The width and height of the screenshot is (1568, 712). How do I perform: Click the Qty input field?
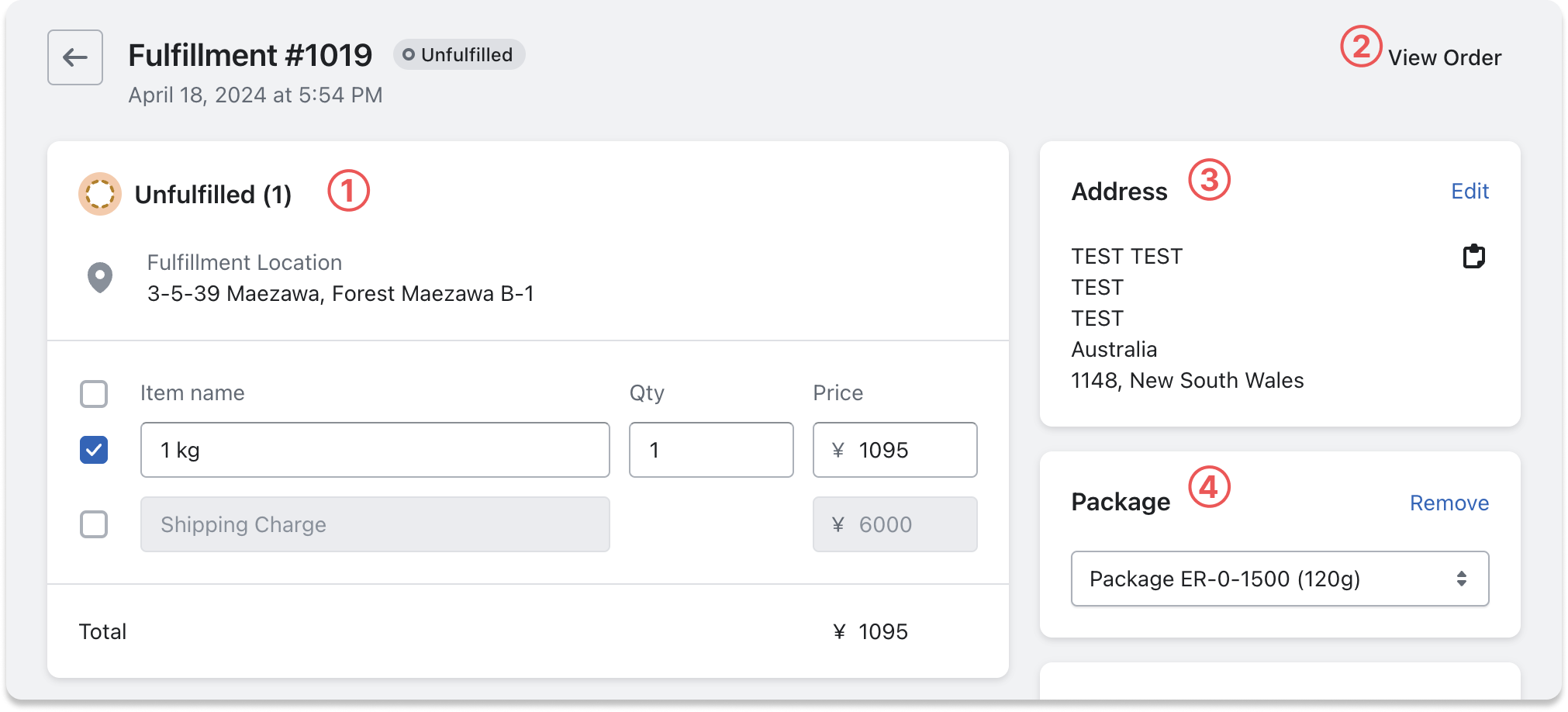tap(710, 450)
